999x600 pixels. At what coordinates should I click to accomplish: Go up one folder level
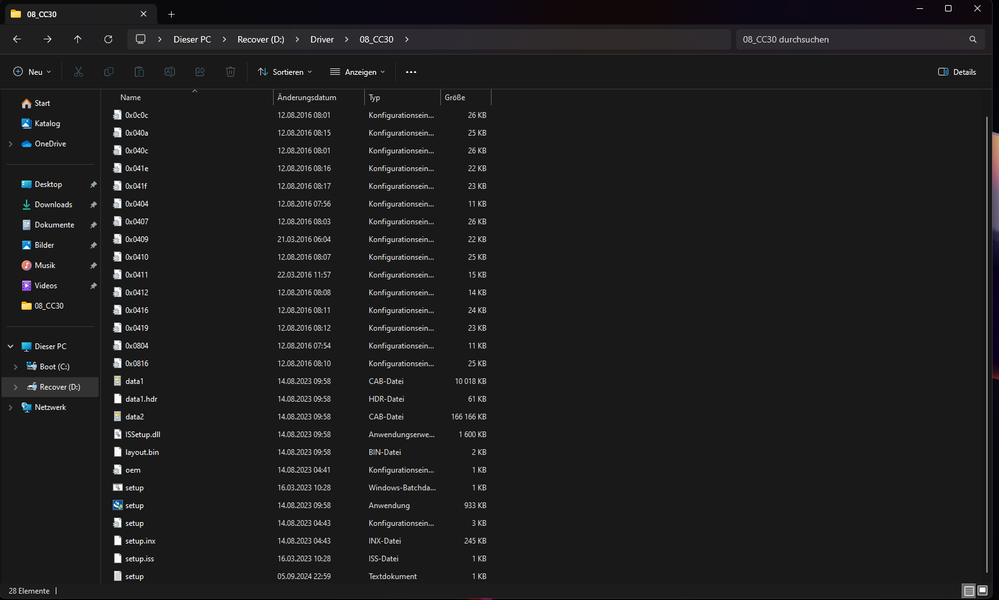(78, 39)
